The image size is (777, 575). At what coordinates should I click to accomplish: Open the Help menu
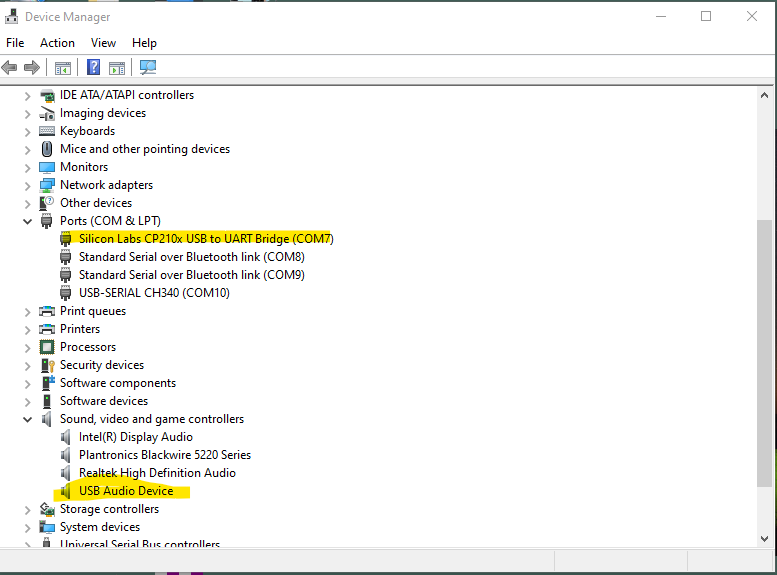click(144, 43)
